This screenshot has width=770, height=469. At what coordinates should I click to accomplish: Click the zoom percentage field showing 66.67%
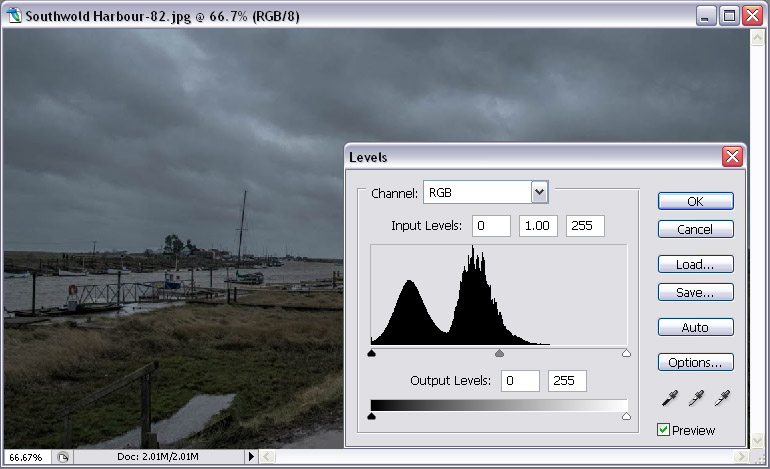pos(27,457)
